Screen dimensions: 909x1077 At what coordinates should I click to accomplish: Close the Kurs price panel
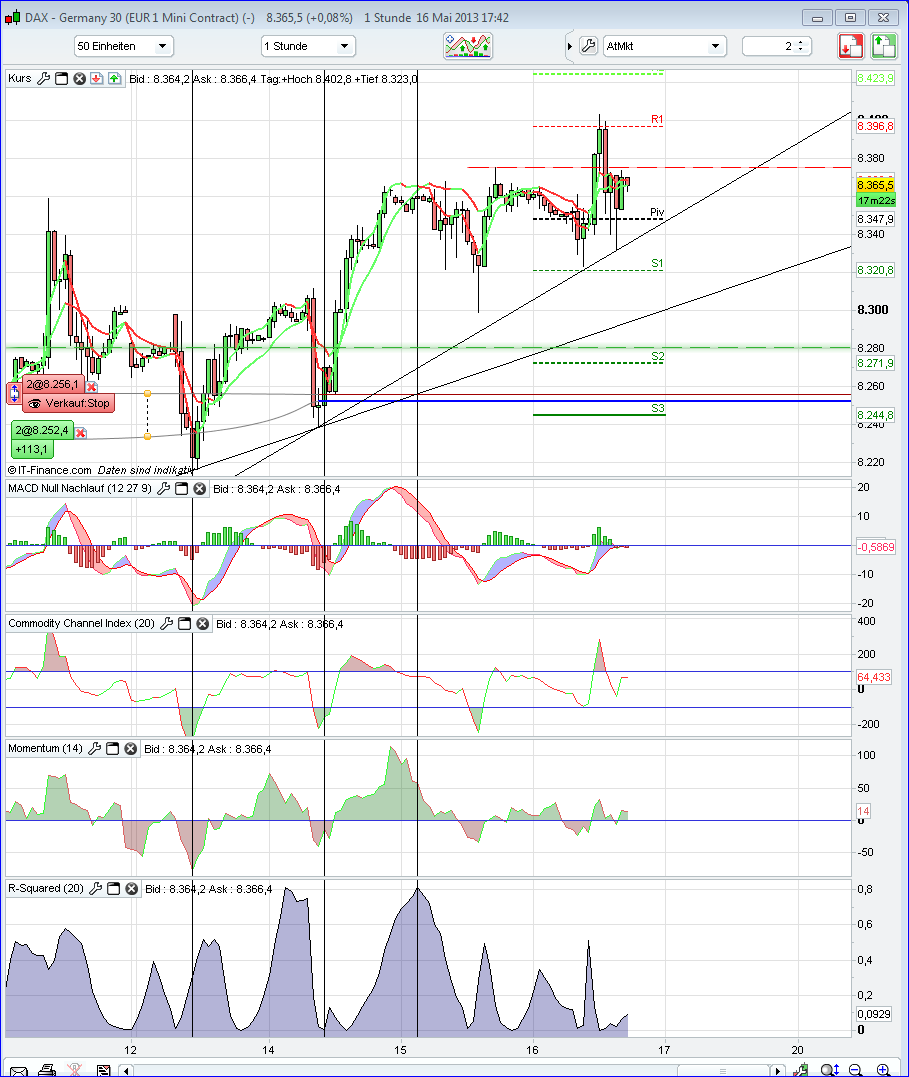[x=79, y=78]
